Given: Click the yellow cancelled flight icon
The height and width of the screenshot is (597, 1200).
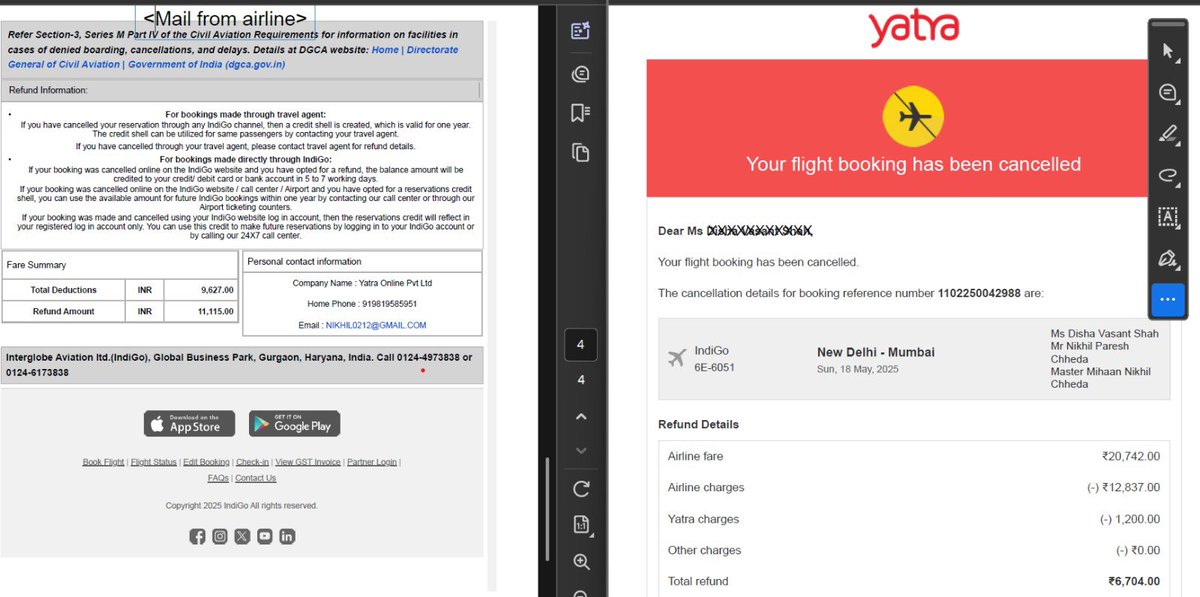Looking at the screenshot, I should click(913, 117).
